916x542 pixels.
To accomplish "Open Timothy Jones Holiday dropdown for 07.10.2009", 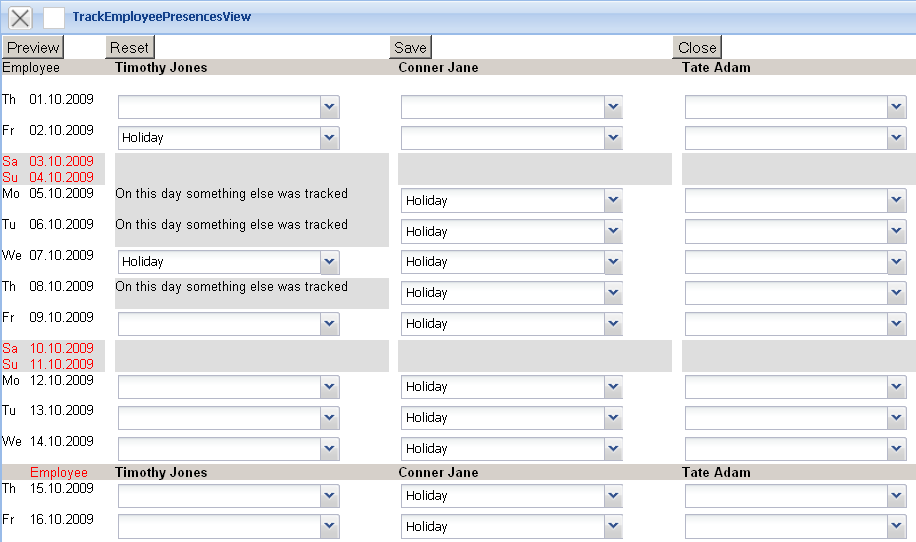I will (329, 262).
